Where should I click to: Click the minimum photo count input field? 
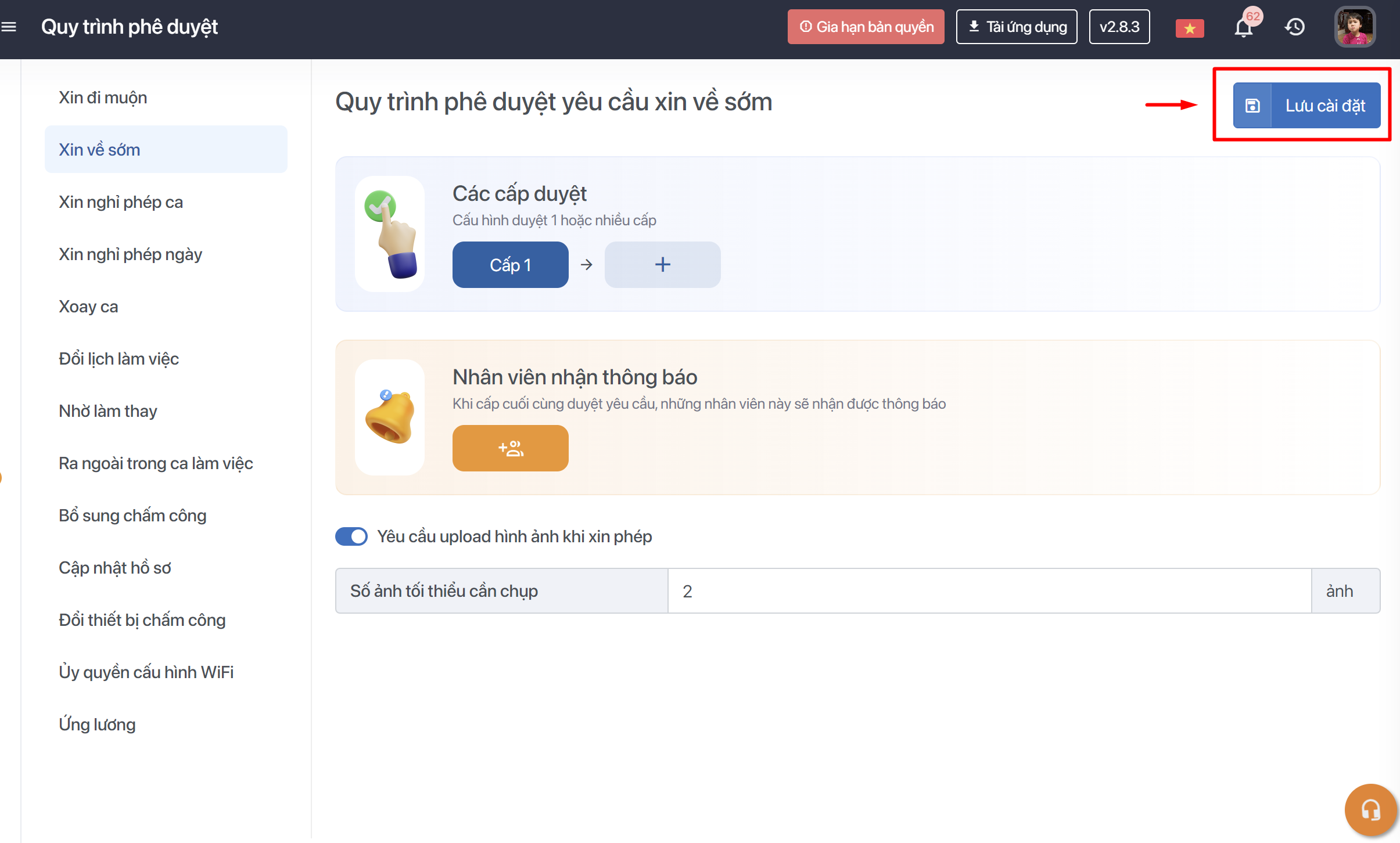(989, 591)
